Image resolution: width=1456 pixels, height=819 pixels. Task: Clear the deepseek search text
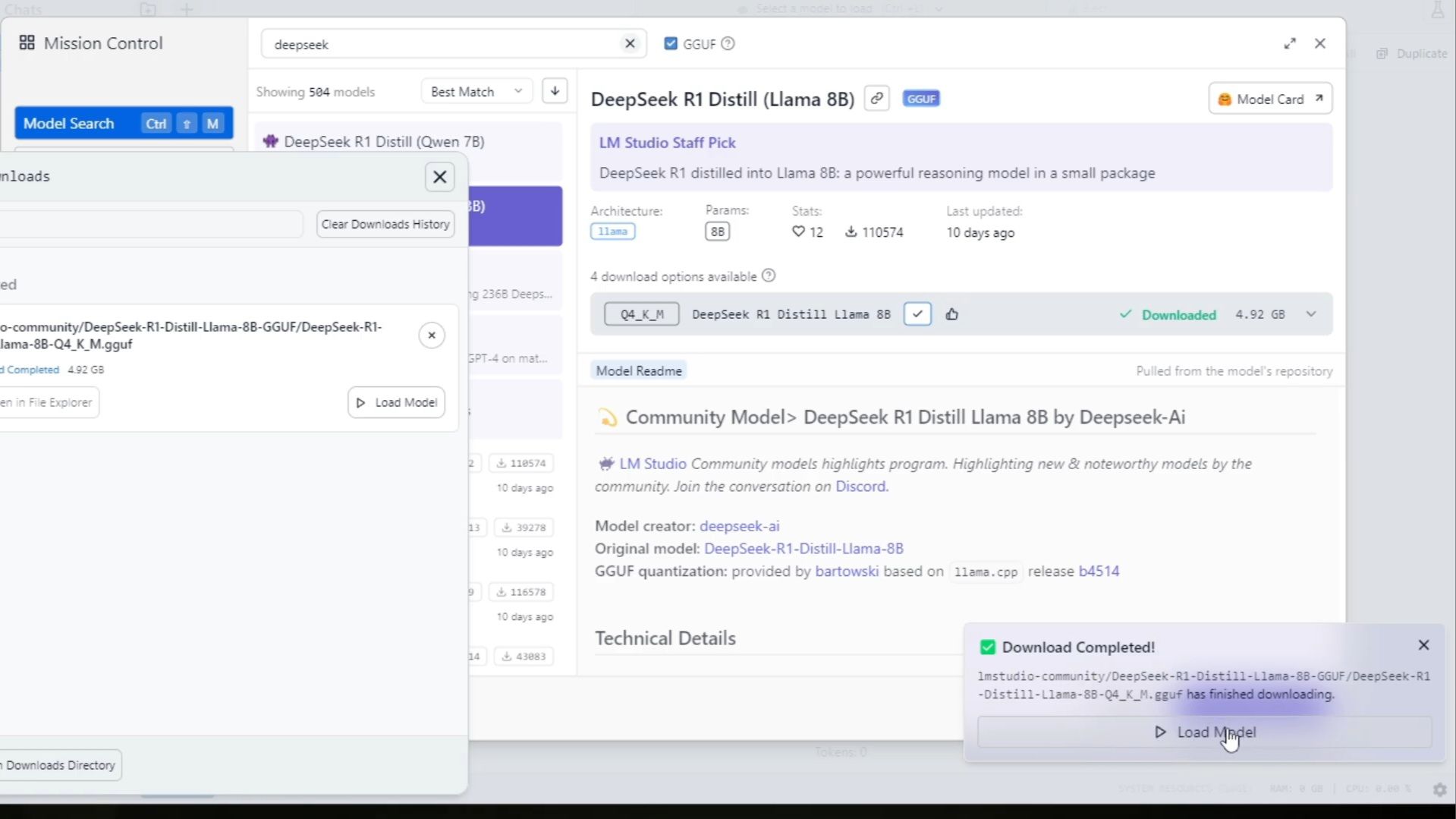[630, 43]
